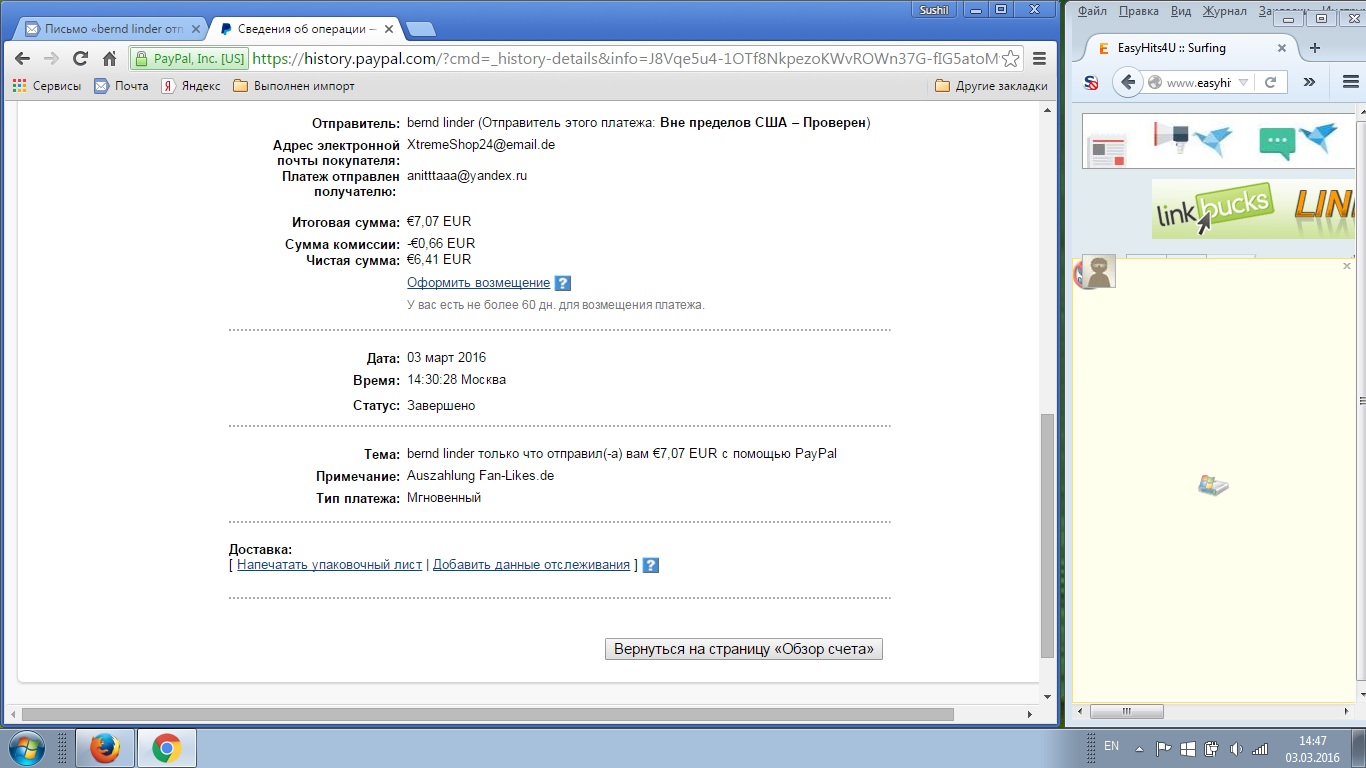
Task: Click the help icon beside Оформить возмещение
Action: tap(562, 283)
